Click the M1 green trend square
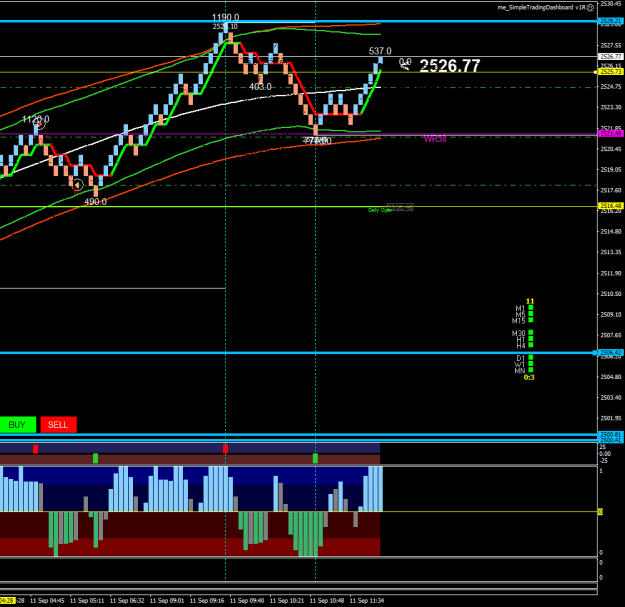This screenshot has width=625, height=607. (531, 308)
